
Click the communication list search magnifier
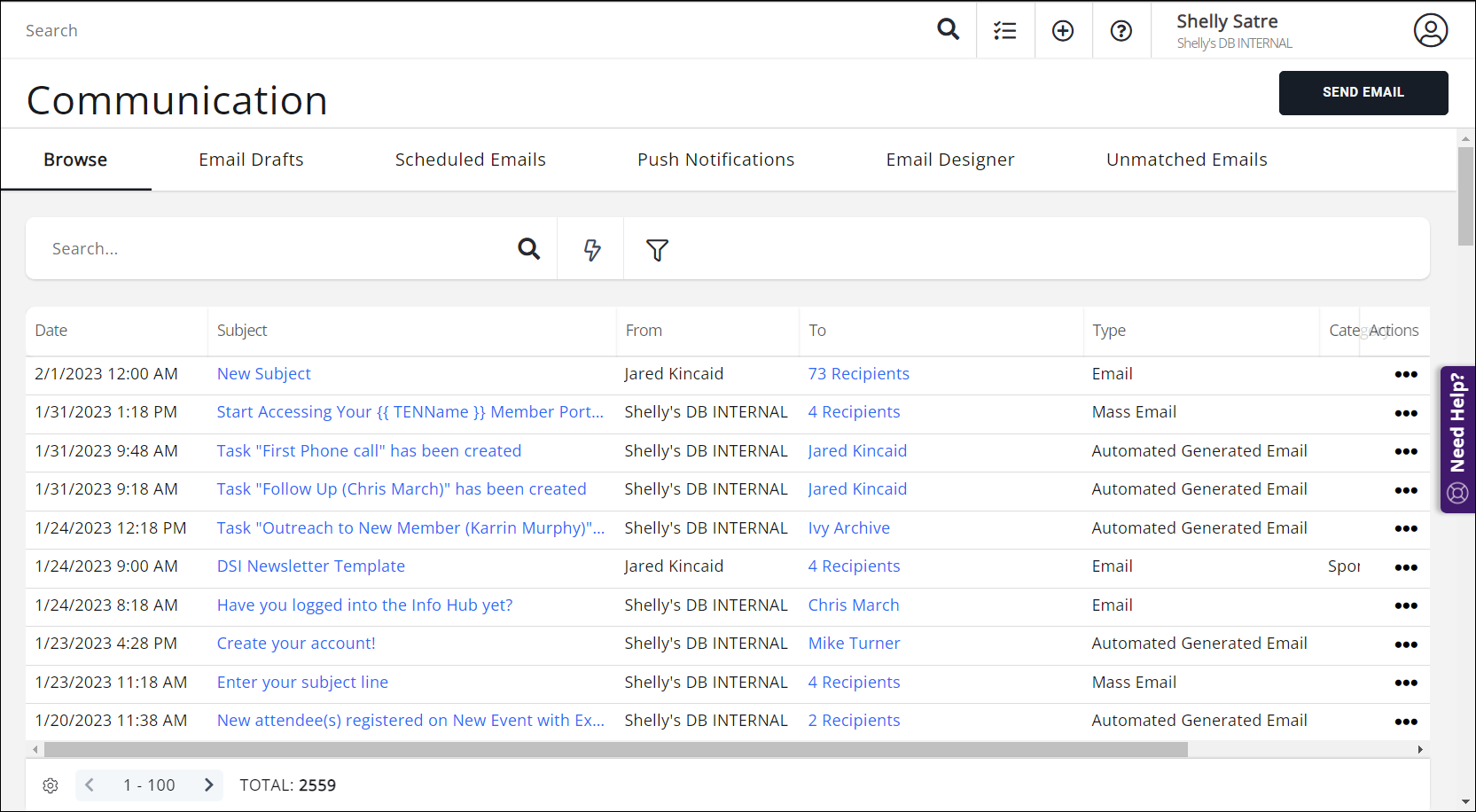(528, 249)
